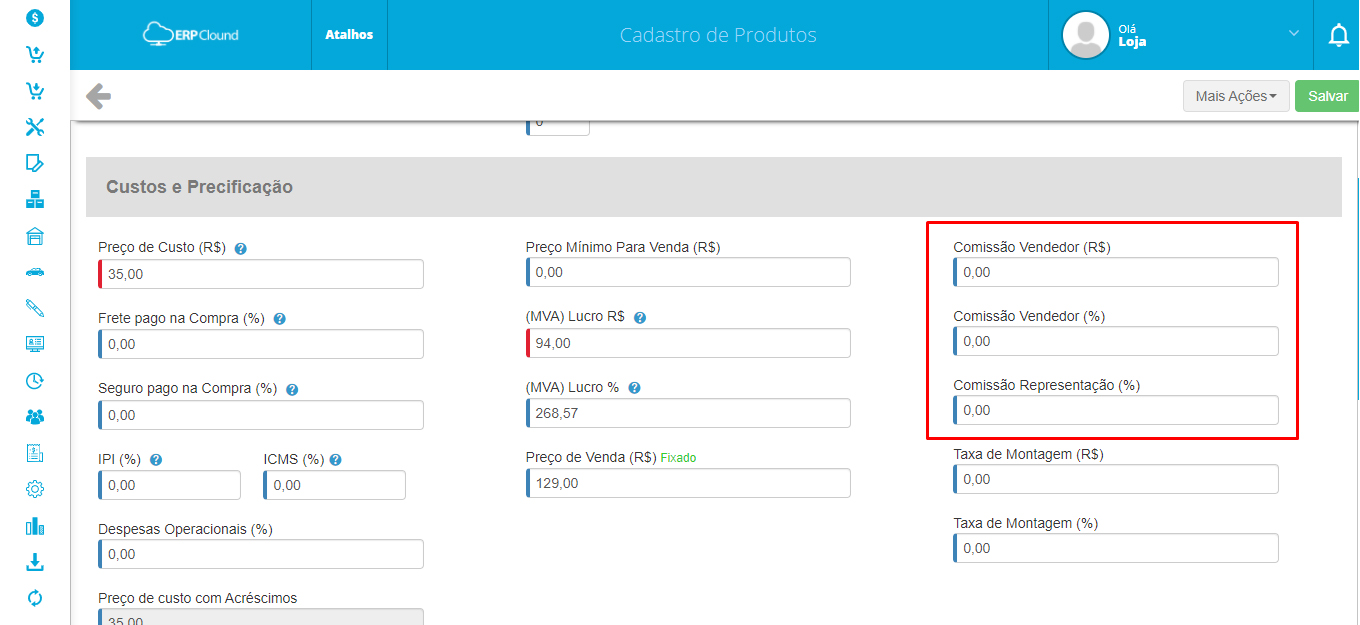Click the cart with upward arrow icon
Screen dimensions: 1360x625
coord(35,54)
